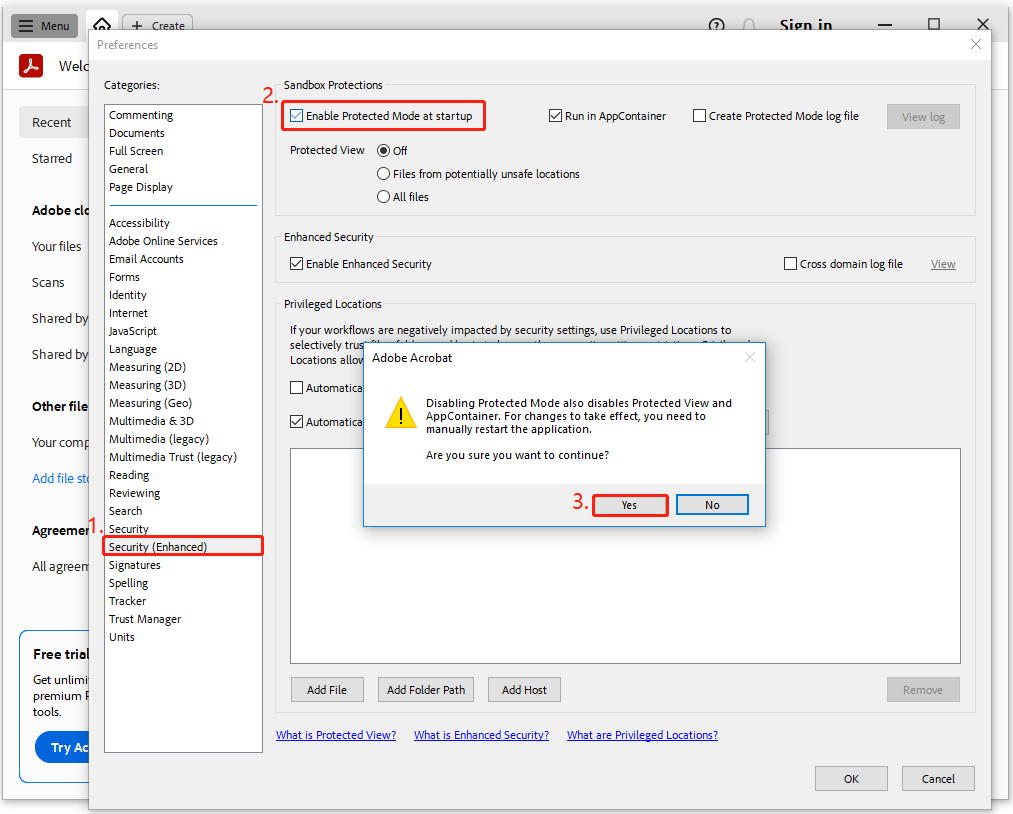1013x814 pixels.
Task: Click Cancel in Preferences
Action: pyautogui.click(x=937, y=779)
